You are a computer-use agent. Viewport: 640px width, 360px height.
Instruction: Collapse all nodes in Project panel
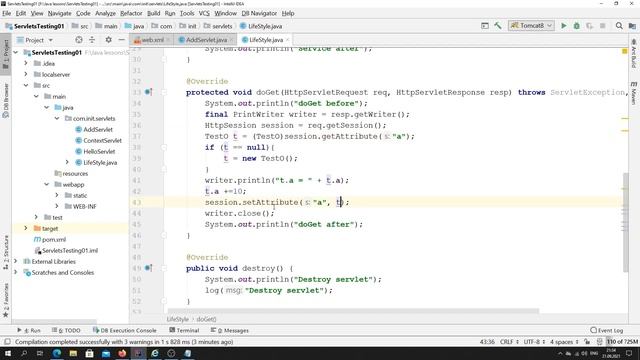(92, 40)
